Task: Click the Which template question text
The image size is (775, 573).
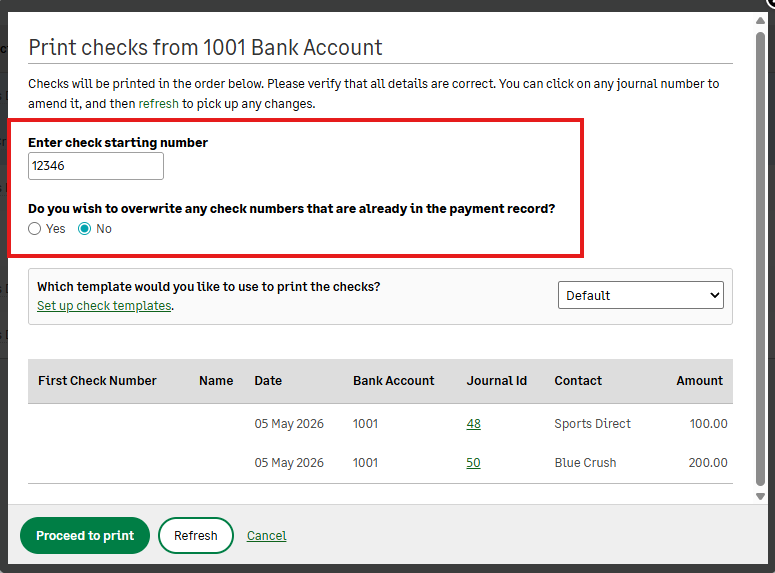Action: tap(209, 287)
